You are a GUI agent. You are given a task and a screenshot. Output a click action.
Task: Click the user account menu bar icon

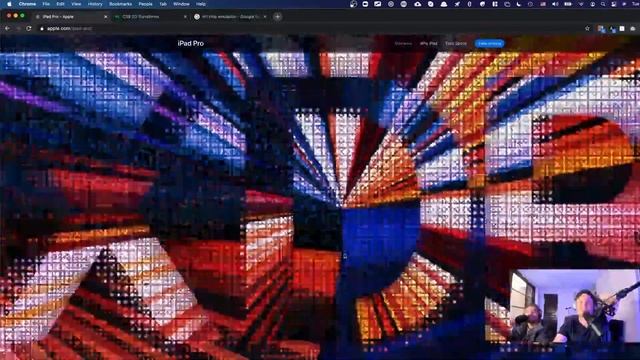[593, 4]
